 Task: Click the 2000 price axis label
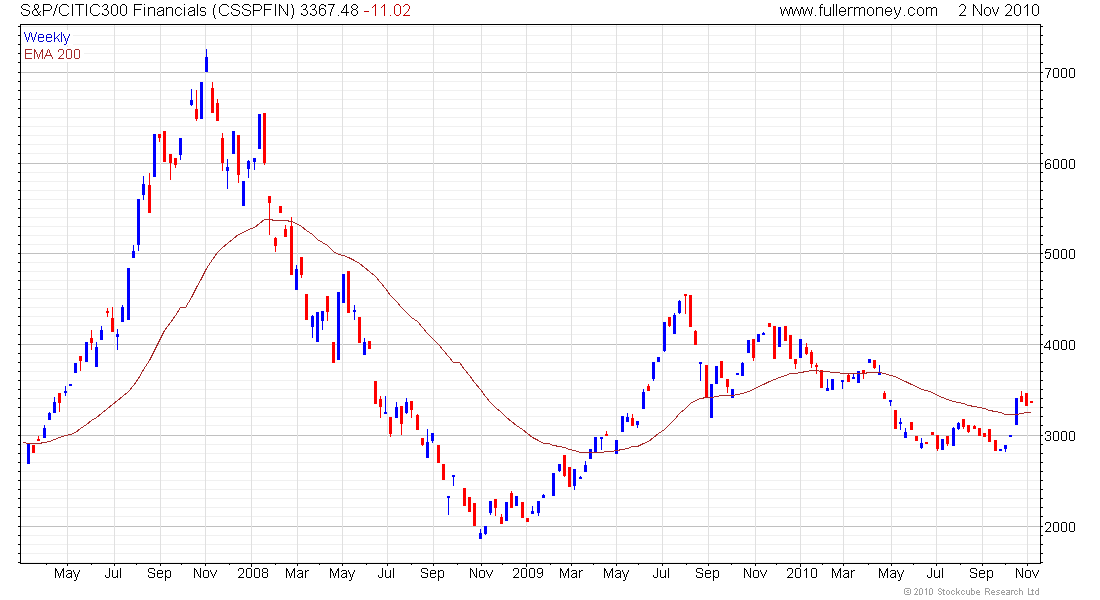pos(1060,527)
